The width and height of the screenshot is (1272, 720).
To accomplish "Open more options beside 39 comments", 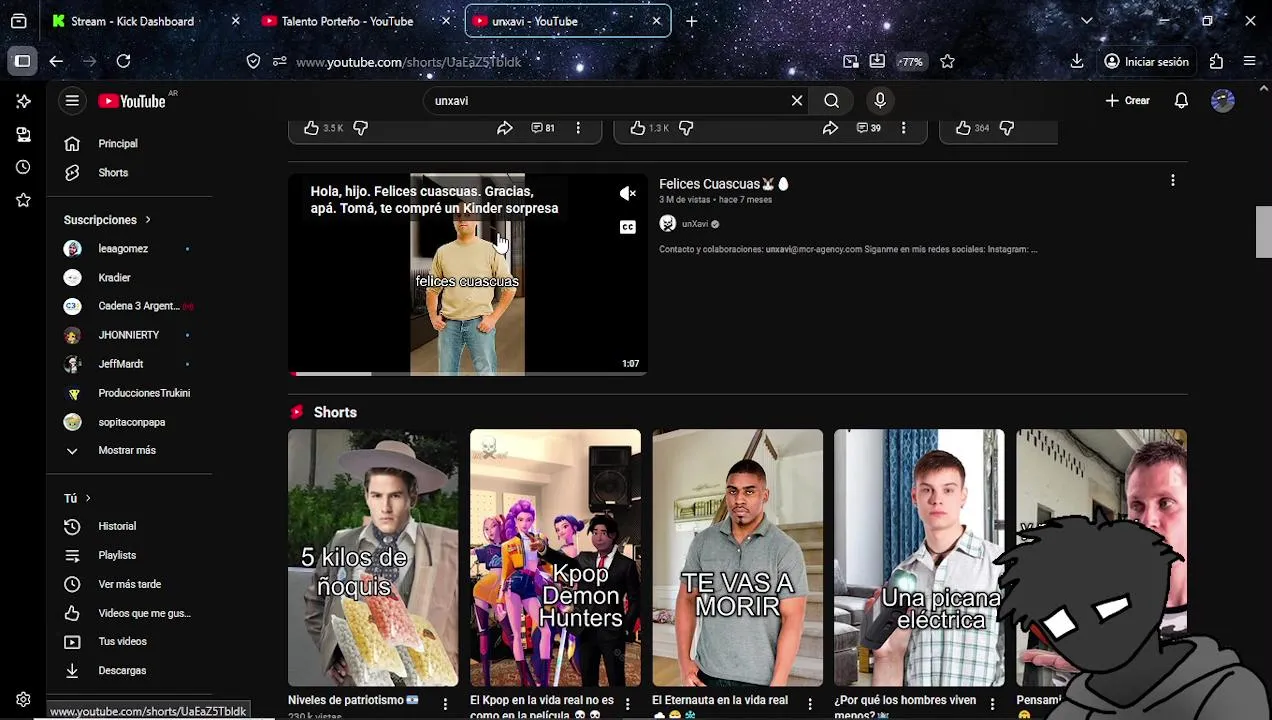I will click(903, 128).
